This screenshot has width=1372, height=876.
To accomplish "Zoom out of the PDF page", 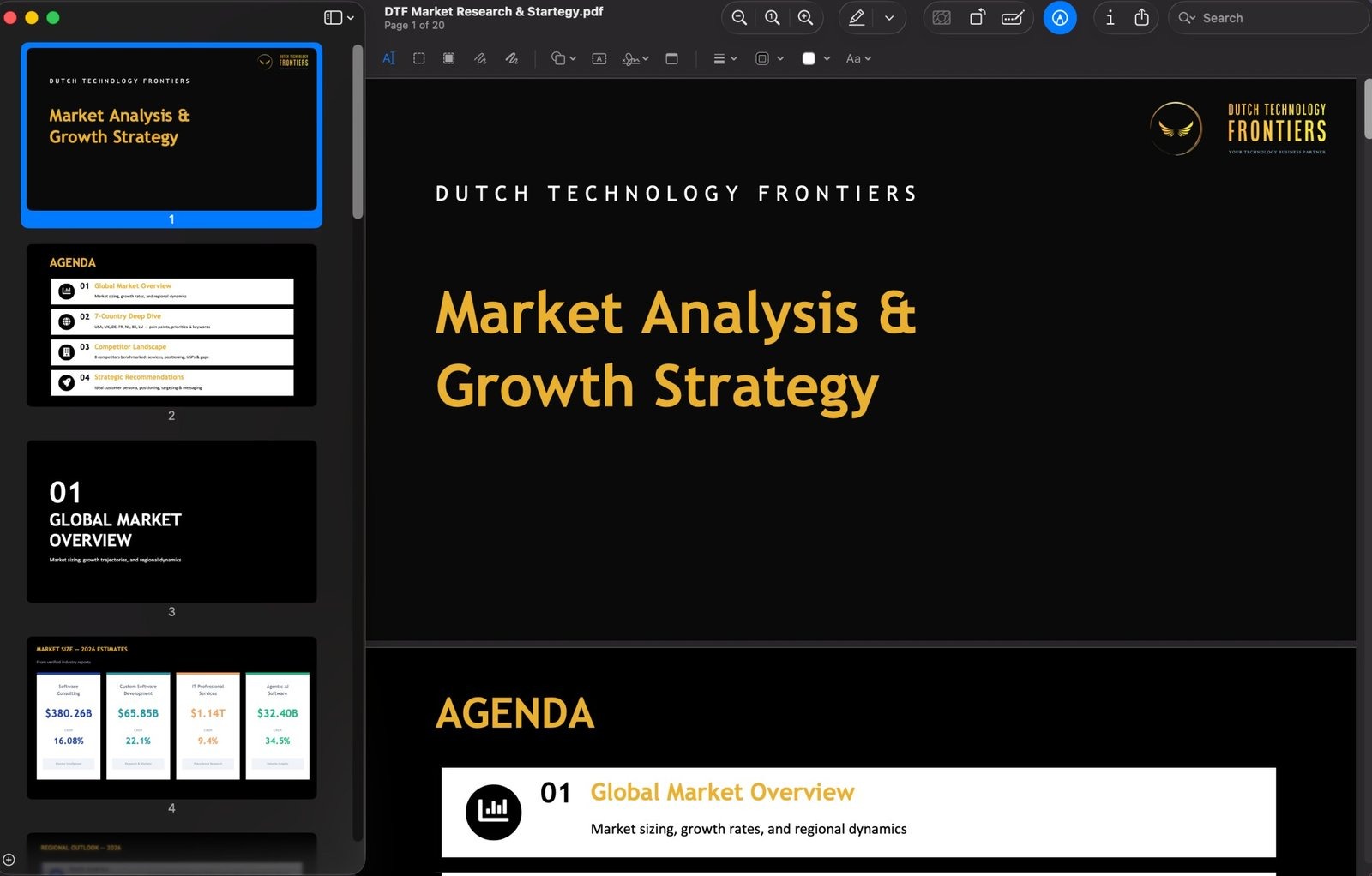I will coord(739,18).
